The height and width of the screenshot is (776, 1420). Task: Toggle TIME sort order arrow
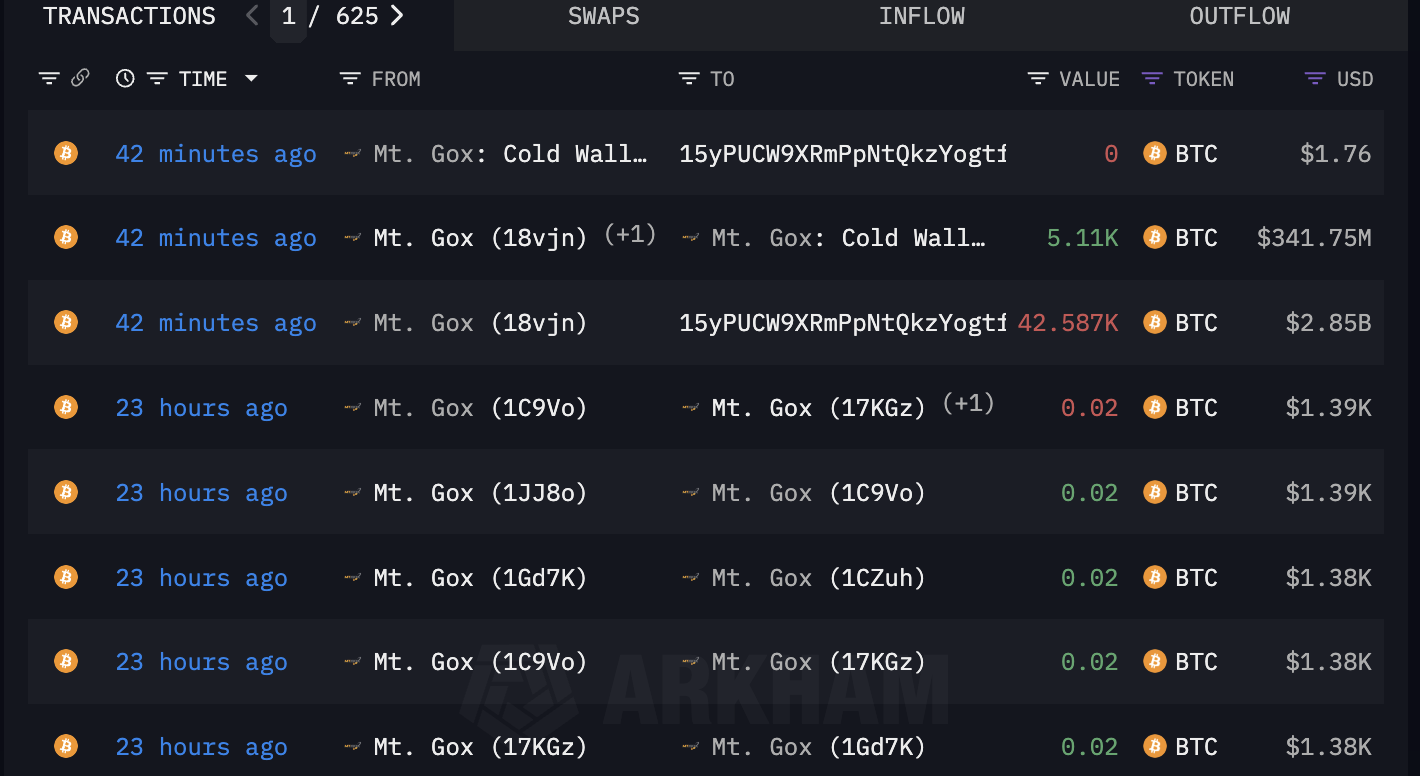251,79
